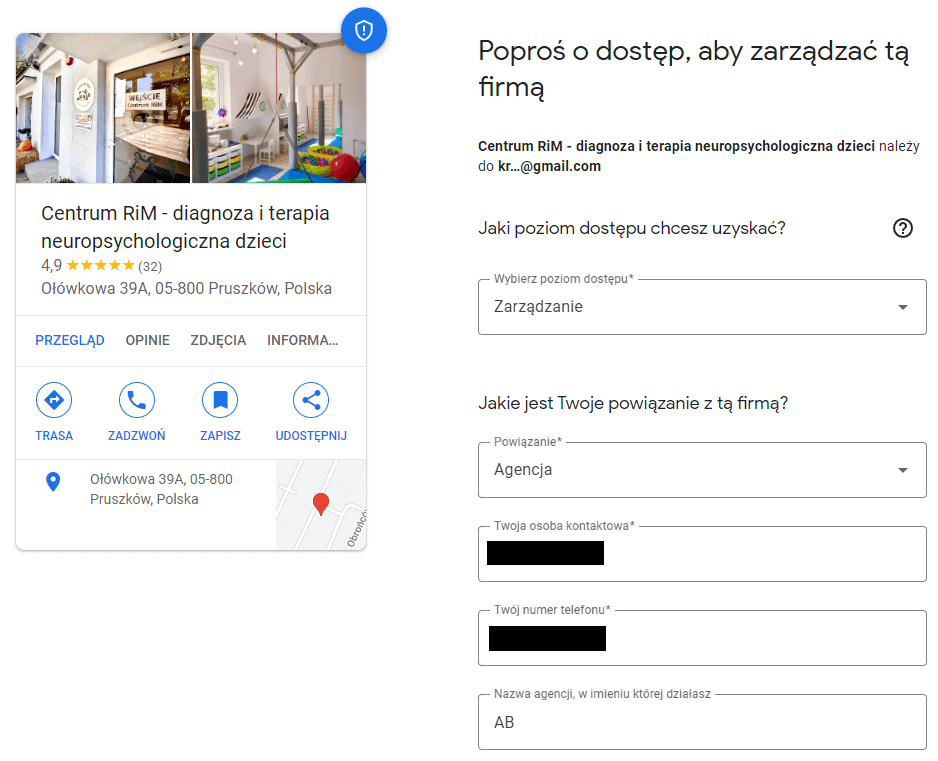Open the entrance photo thumbnail
This screenshot has width=938, height=761.
(103, 108)
